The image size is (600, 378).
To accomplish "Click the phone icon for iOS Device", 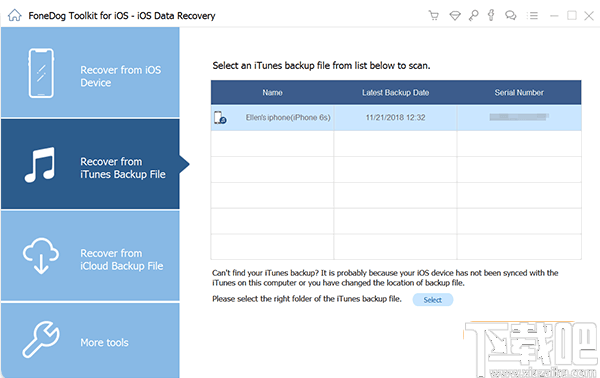I will [x=41, y=73].
